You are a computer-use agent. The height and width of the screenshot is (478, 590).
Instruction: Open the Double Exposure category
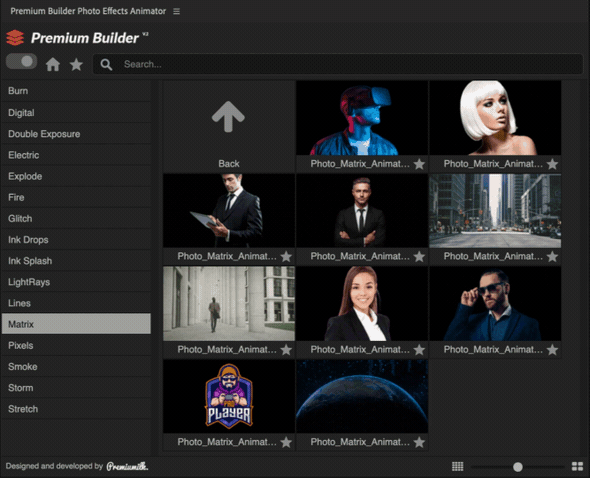pos(76,134)
